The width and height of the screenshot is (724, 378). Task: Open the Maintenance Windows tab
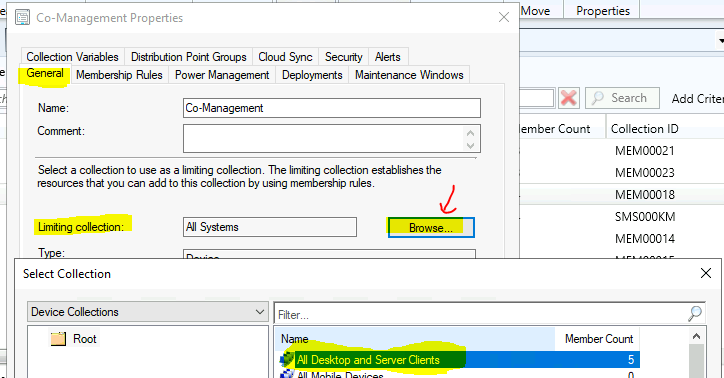click(409, 75)
